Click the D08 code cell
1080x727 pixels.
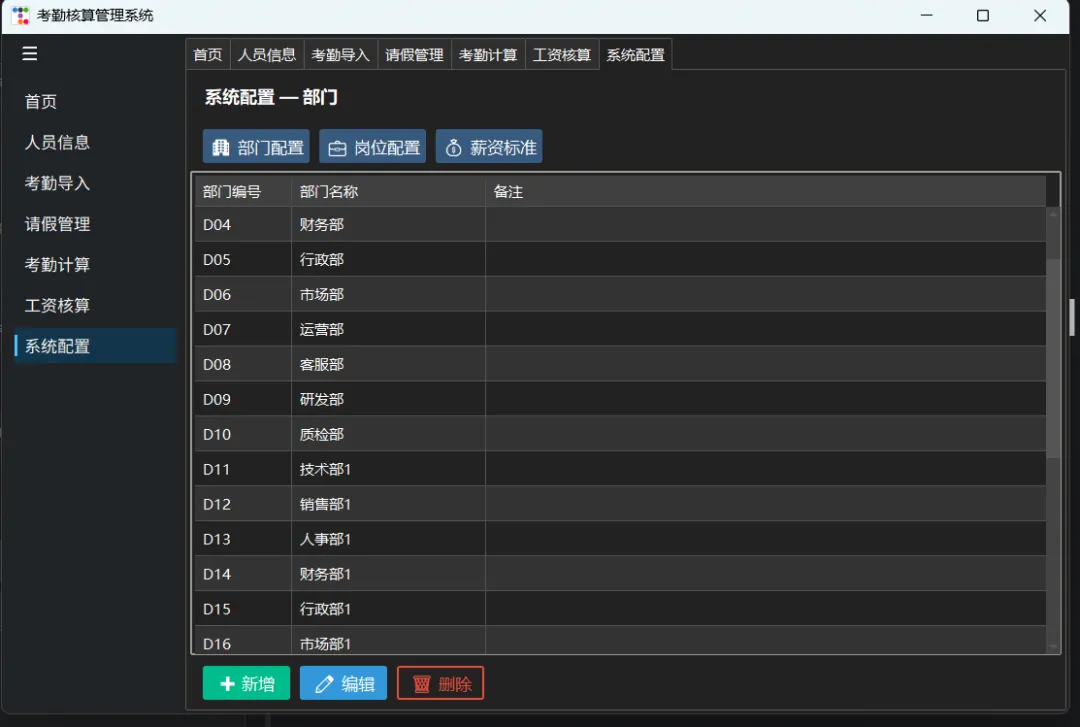pos(243,365)
